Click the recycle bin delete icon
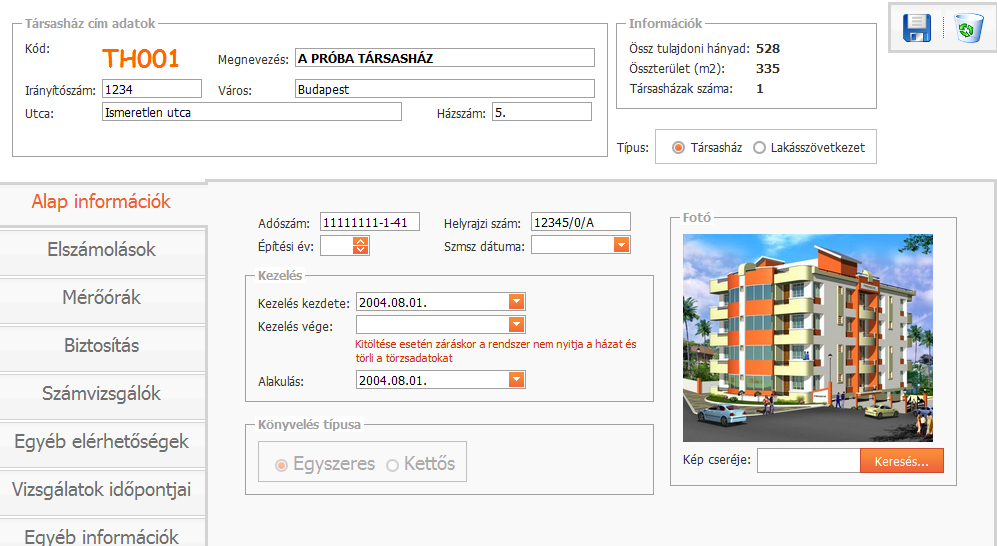This screenshot has width=997, height=546. (968, 29)
